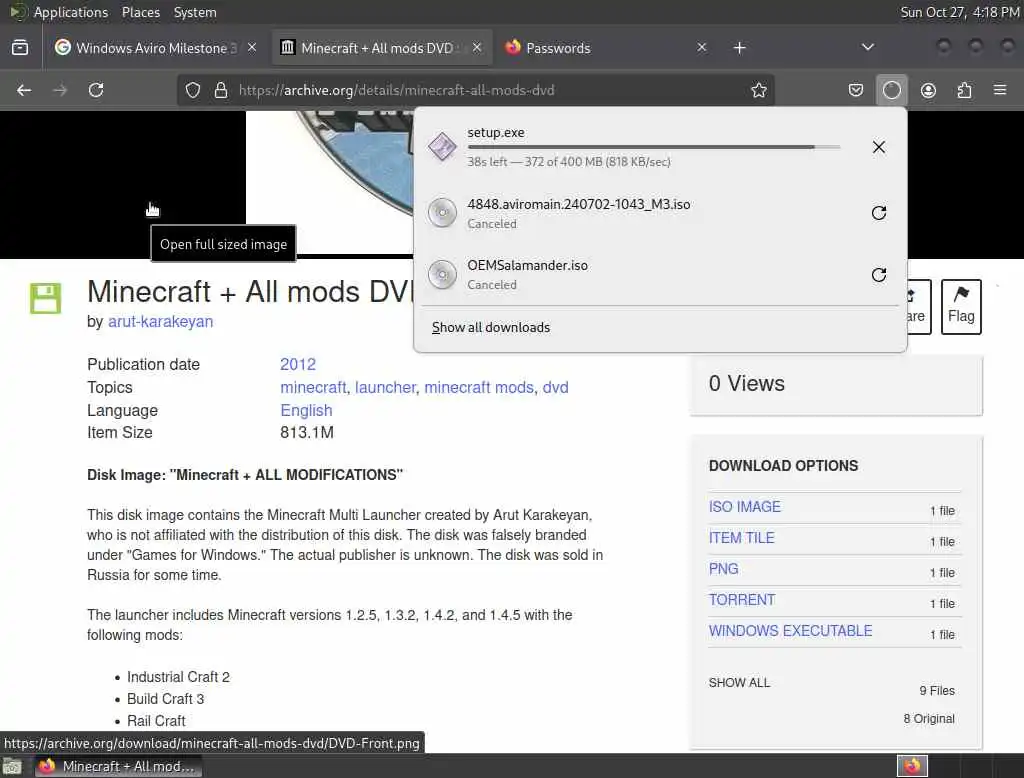Open the System menu
1024x778 pixels.
[x=195, y=12]
